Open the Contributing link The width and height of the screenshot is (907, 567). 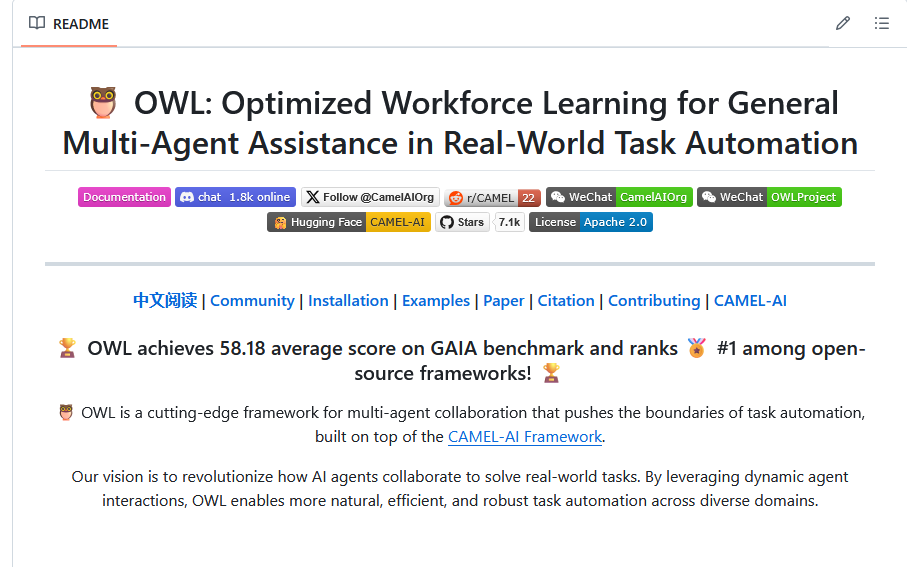click(x=654, y=301)
